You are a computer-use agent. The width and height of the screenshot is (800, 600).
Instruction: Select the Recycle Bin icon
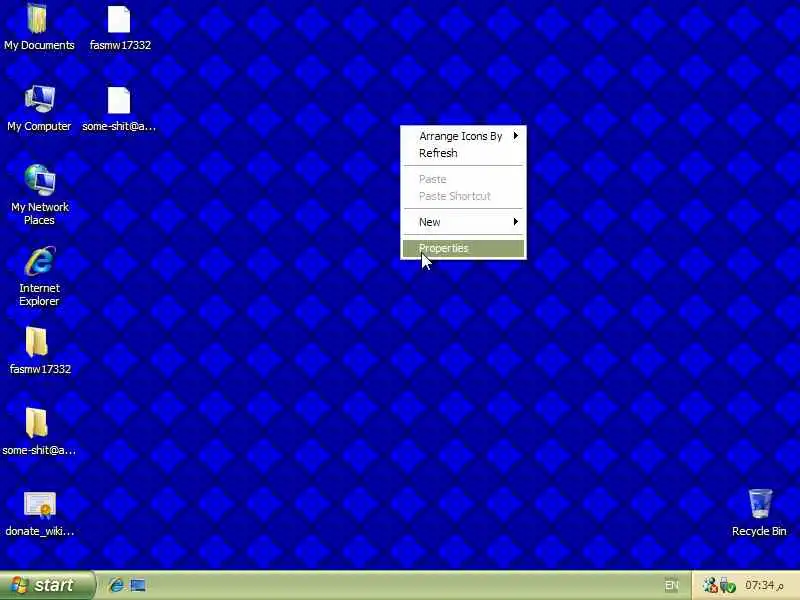click(760, 504)
